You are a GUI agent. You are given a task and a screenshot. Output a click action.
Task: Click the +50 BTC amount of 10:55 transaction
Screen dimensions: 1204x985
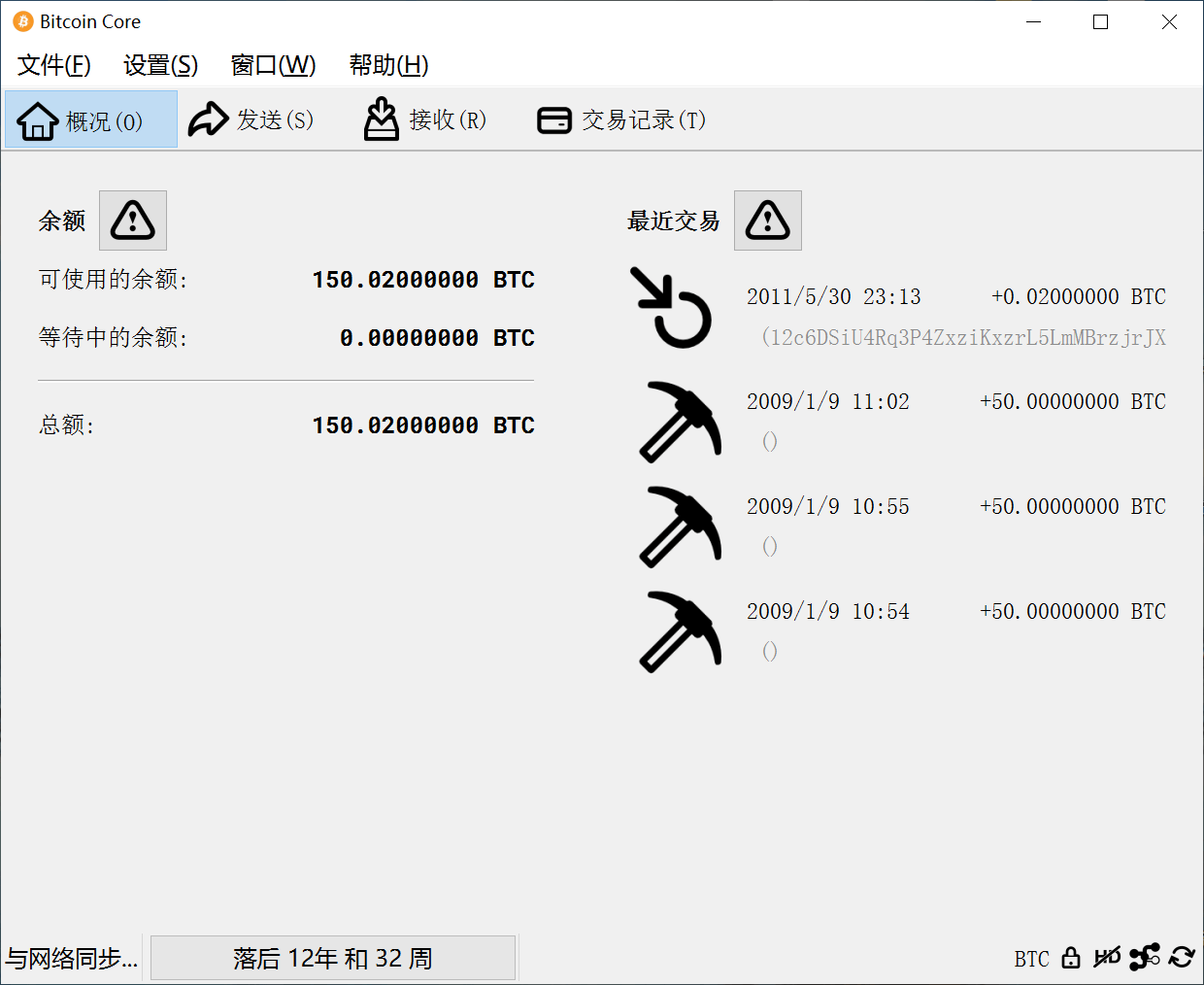1073,506
